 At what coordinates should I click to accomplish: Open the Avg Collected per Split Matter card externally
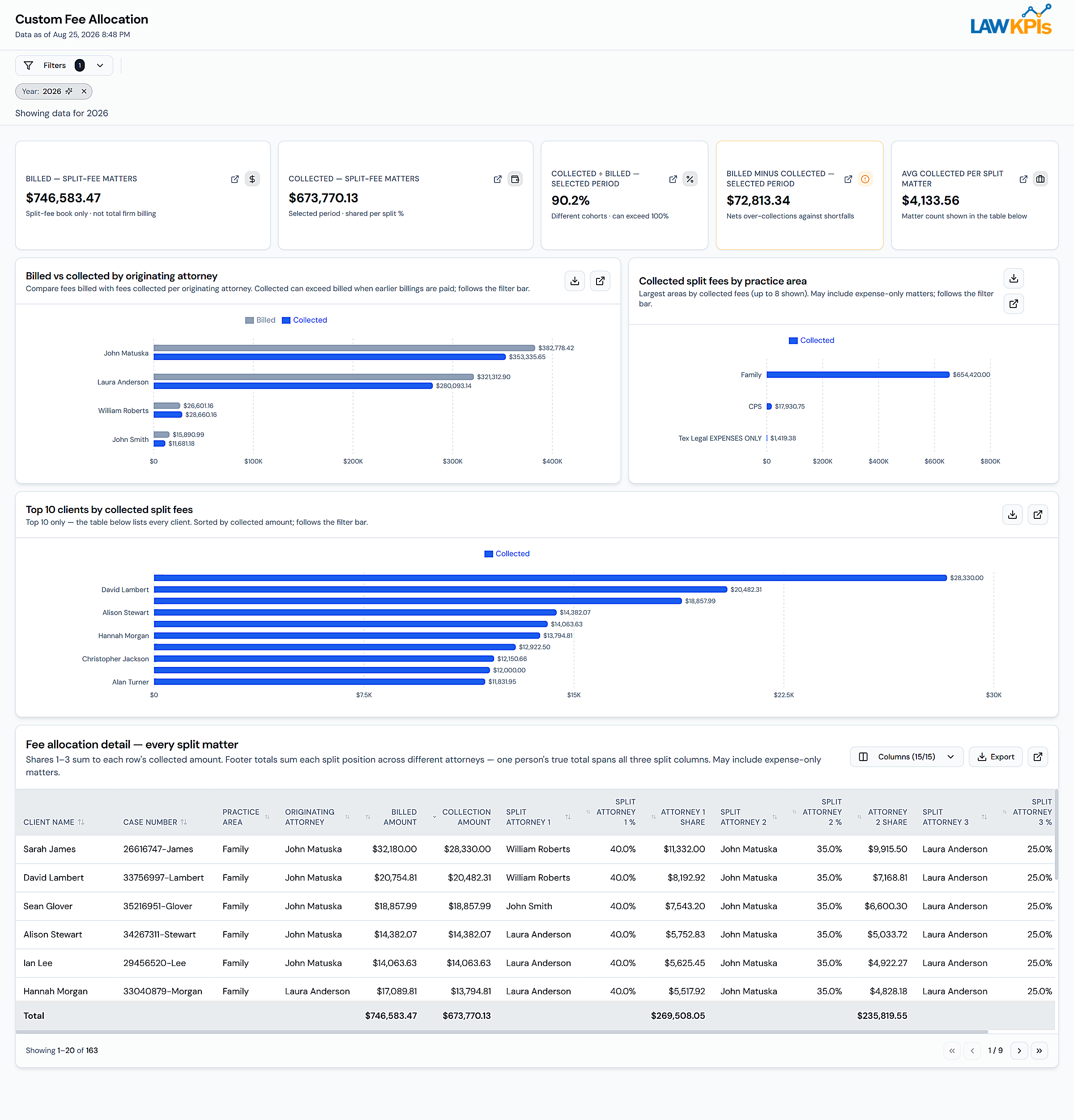pos(1023,179)
